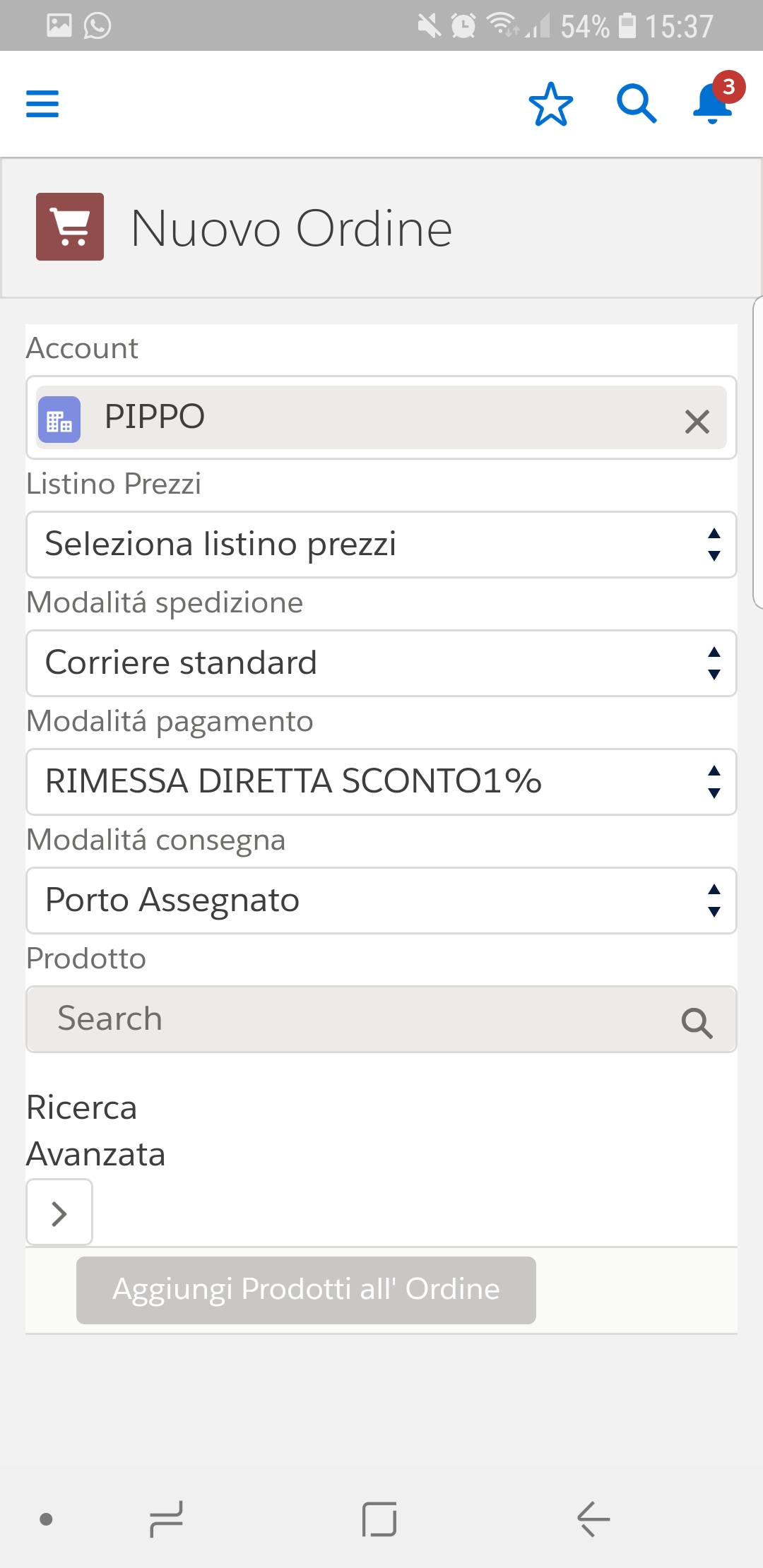Open Android recent apps button
Image resolution: width=763 pixels, height=1568 pixels.
167,1519
